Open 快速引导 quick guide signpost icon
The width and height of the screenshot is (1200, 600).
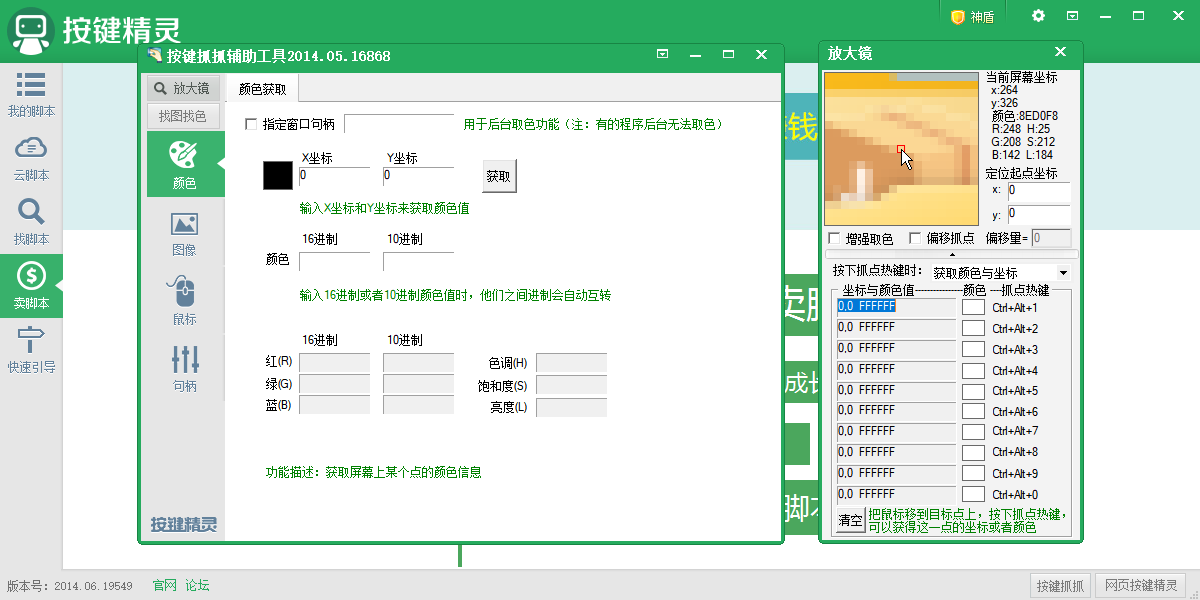(31, 350)
